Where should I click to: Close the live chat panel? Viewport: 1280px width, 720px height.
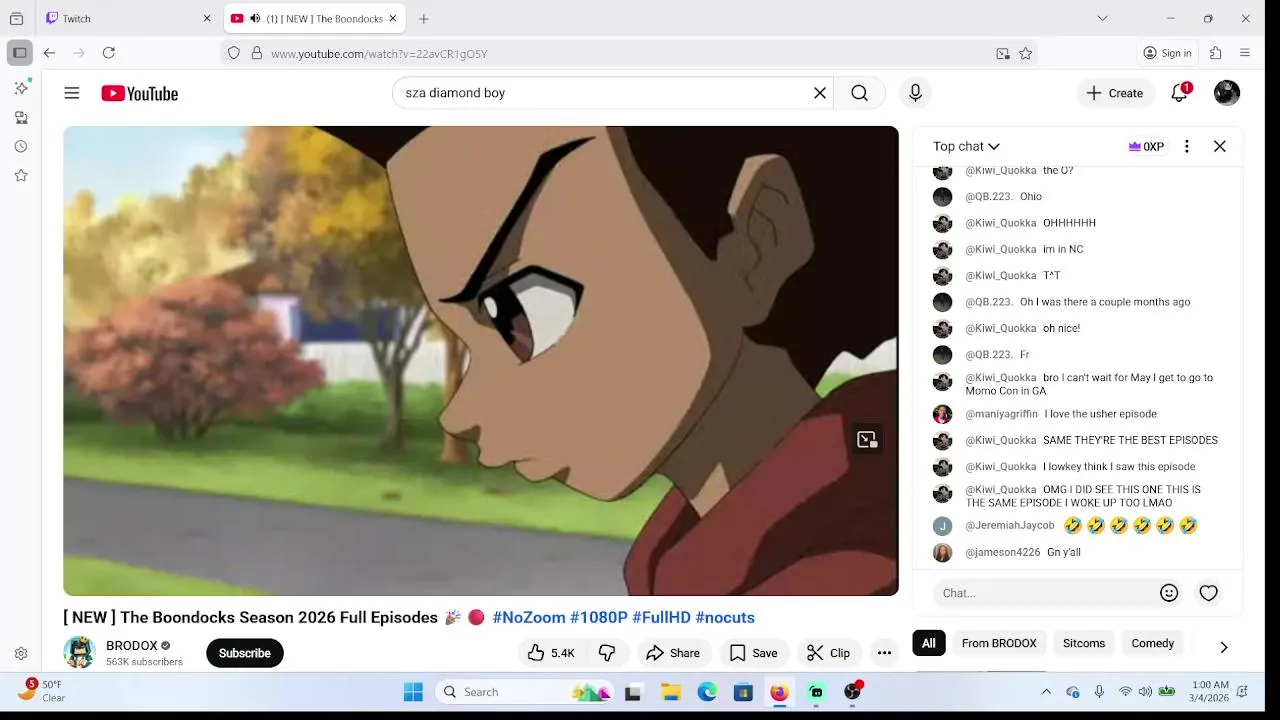(x=1220, y=146)
